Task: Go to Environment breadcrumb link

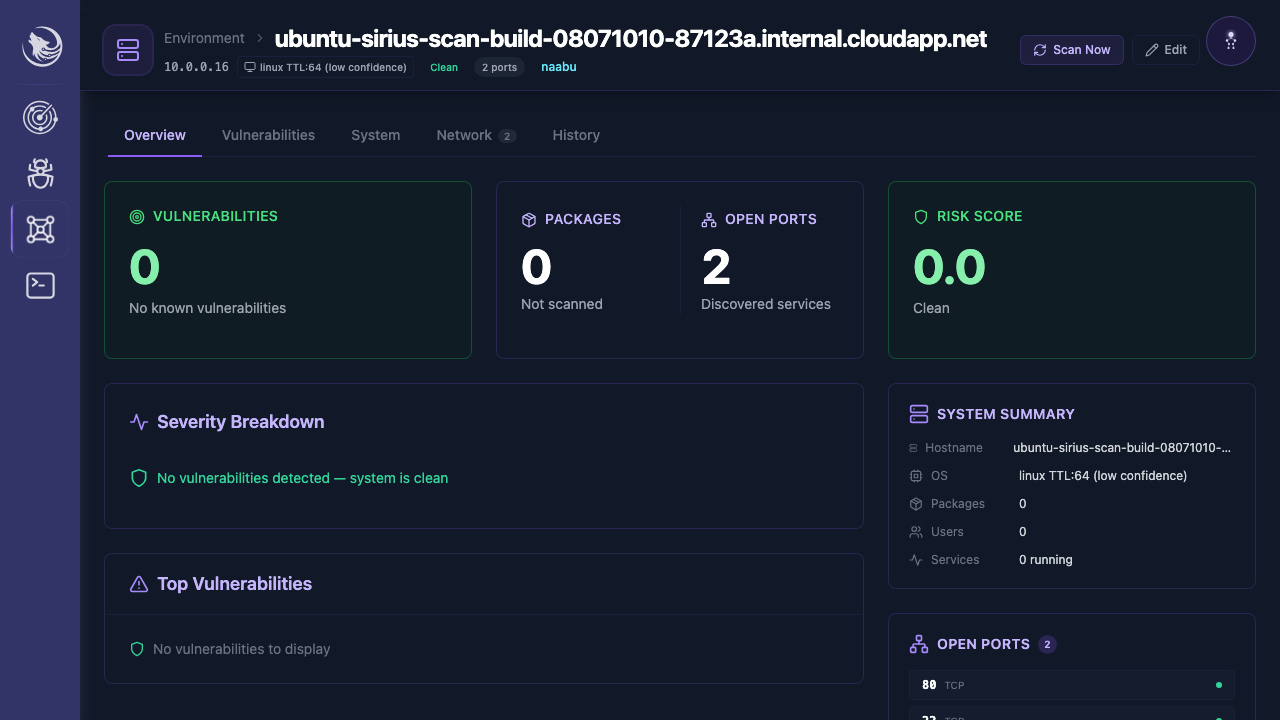Action: tap(204, 38)
